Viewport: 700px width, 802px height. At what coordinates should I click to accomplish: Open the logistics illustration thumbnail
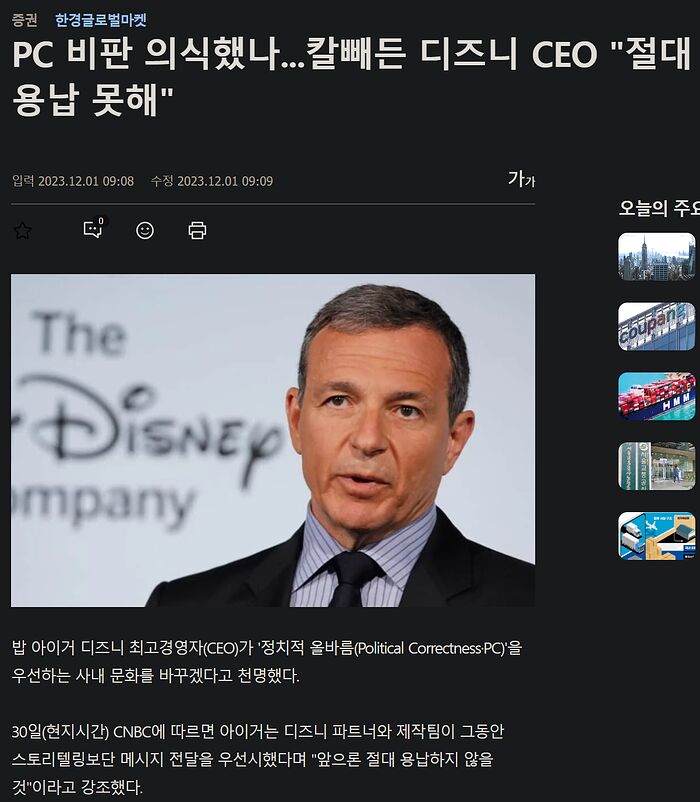[x=657, y=536]
